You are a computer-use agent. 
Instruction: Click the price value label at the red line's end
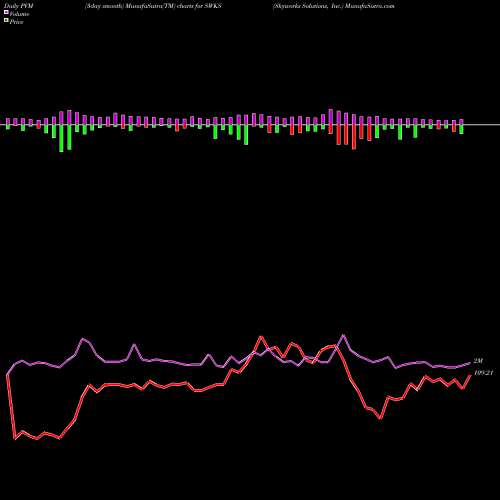click(x=483, y=373)
